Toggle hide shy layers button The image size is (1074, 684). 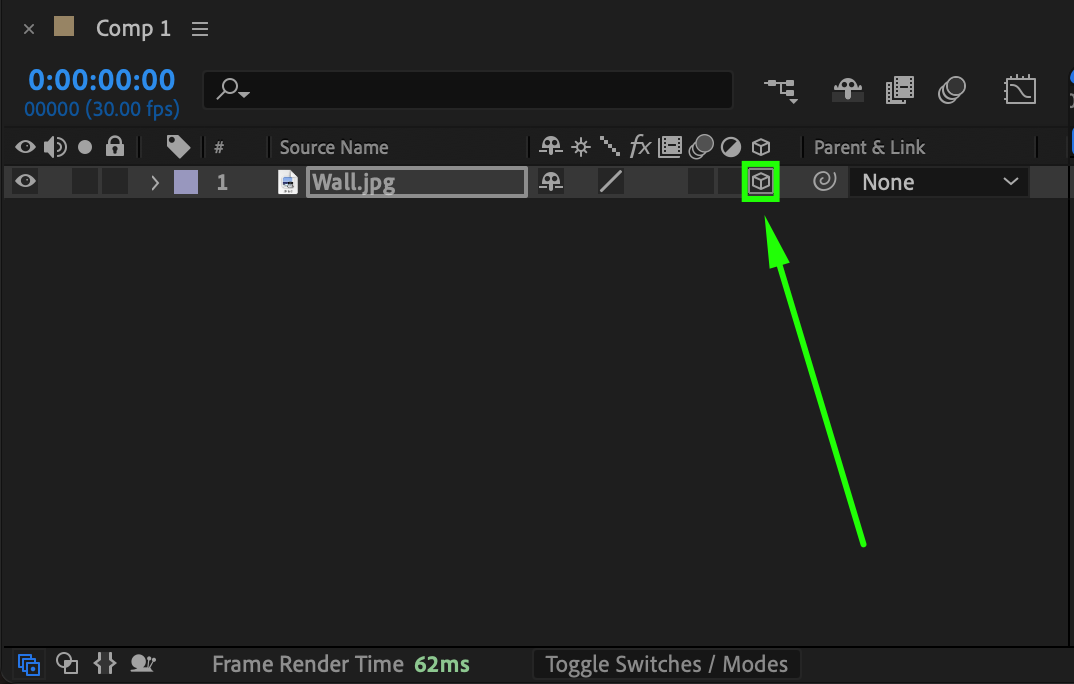tap(847, 90)
